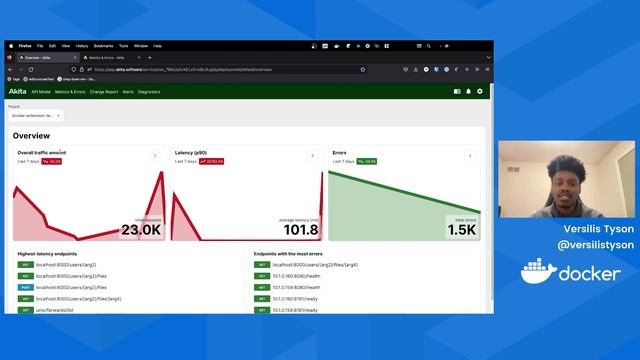
Task: Expand the Latency (p90) card arrow
Action: (x=313, y=156)
